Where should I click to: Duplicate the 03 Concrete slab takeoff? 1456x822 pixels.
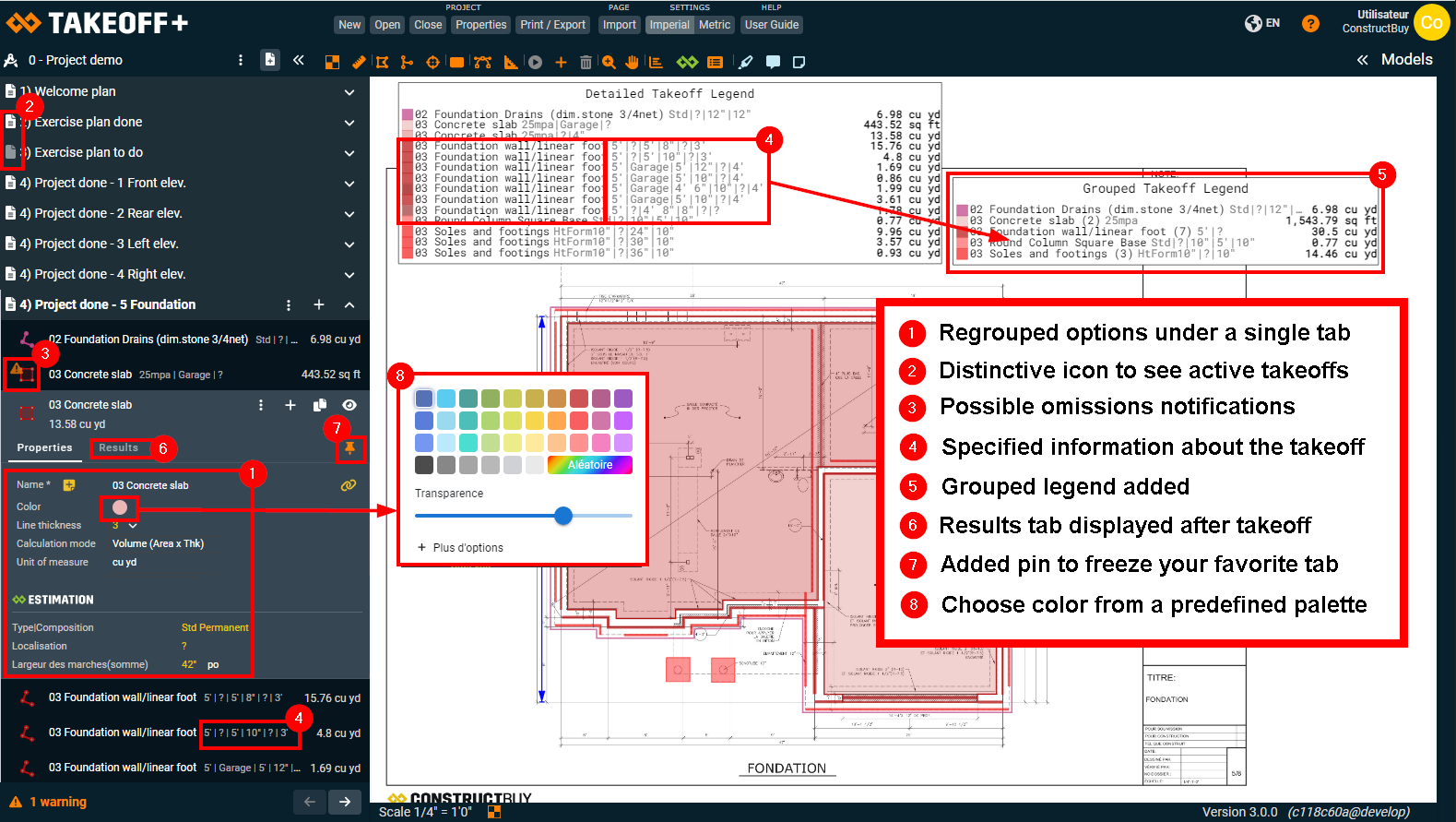[x=320, y=405]
